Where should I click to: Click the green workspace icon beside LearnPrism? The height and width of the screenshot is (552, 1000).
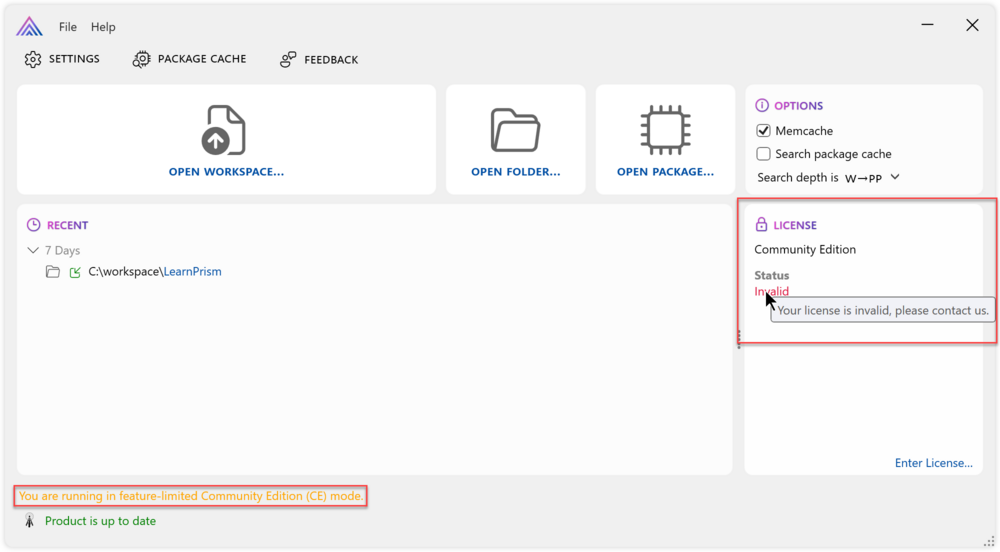tap(75, 272)
